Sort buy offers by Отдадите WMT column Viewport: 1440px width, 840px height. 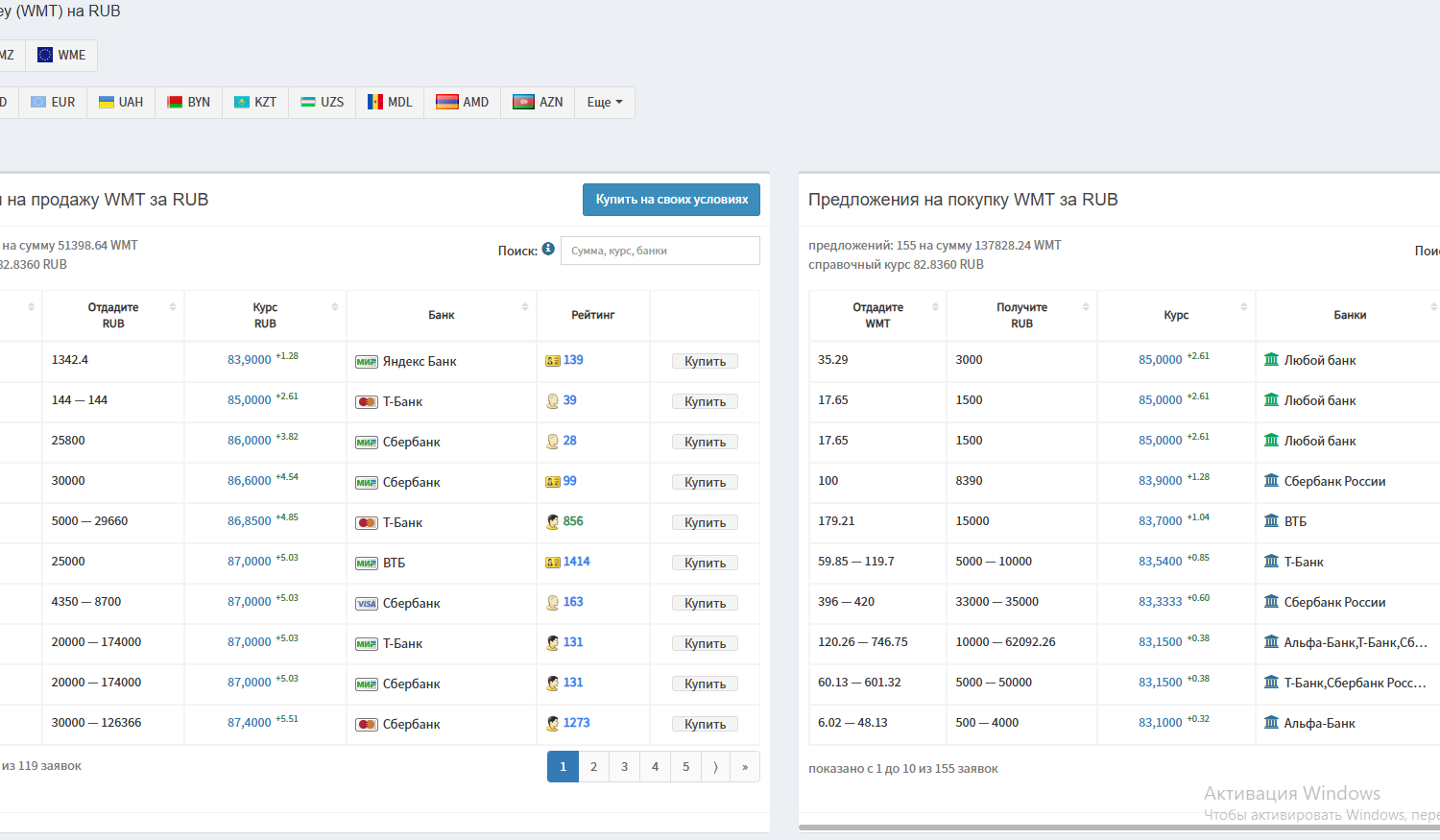(x=877, y=315)
